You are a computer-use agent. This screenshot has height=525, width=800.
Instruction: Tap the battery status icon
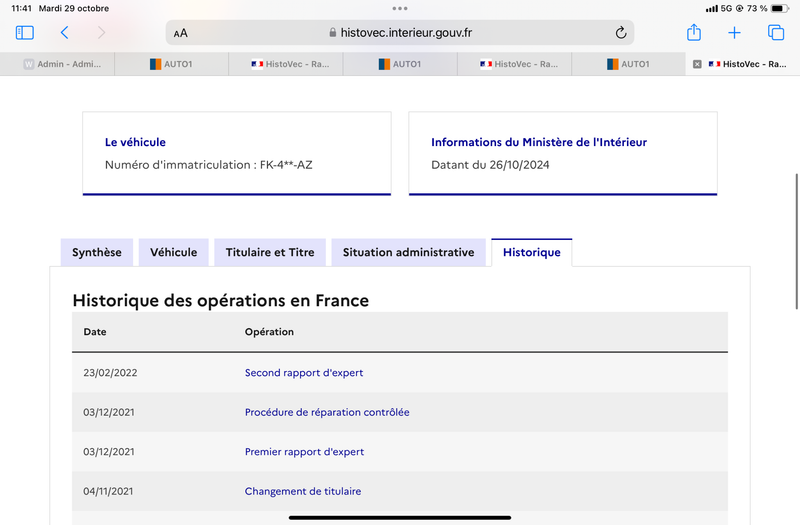click(x=780, y=8)
